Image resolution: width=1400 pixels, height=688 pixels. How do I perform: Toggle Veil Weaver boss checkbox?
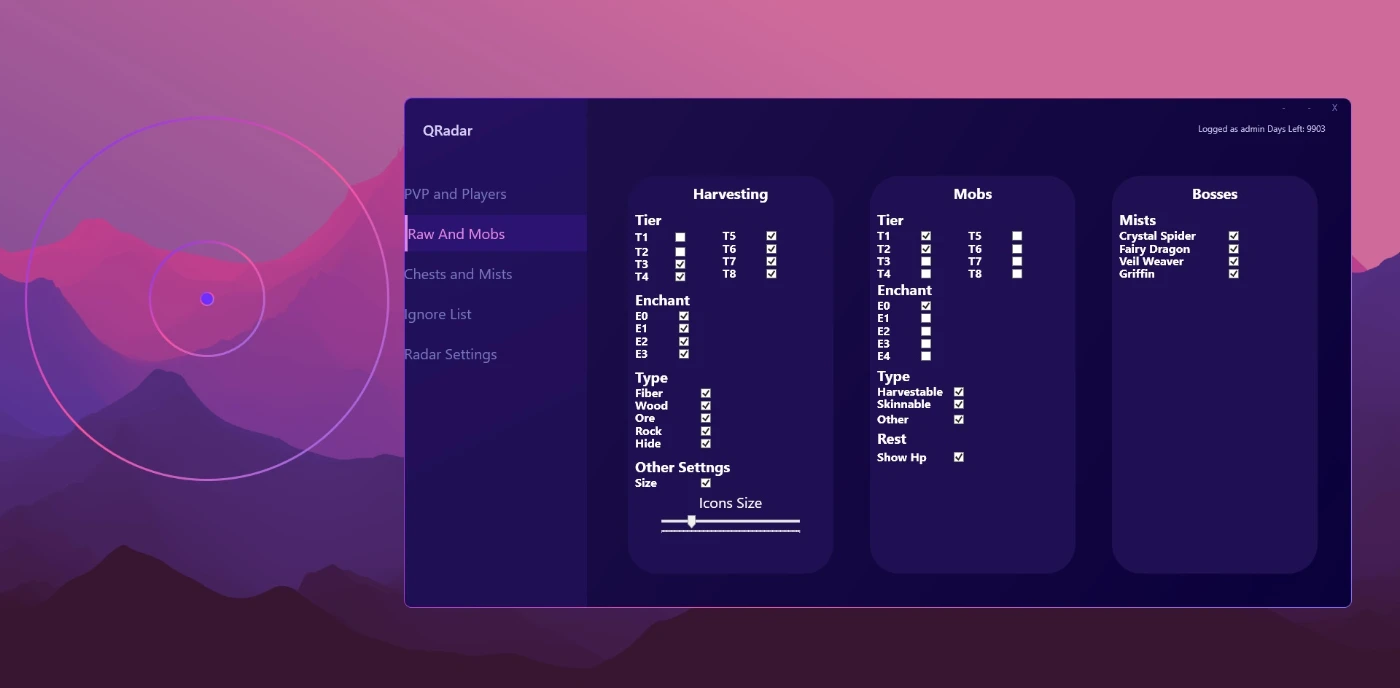coord(1234,261)
